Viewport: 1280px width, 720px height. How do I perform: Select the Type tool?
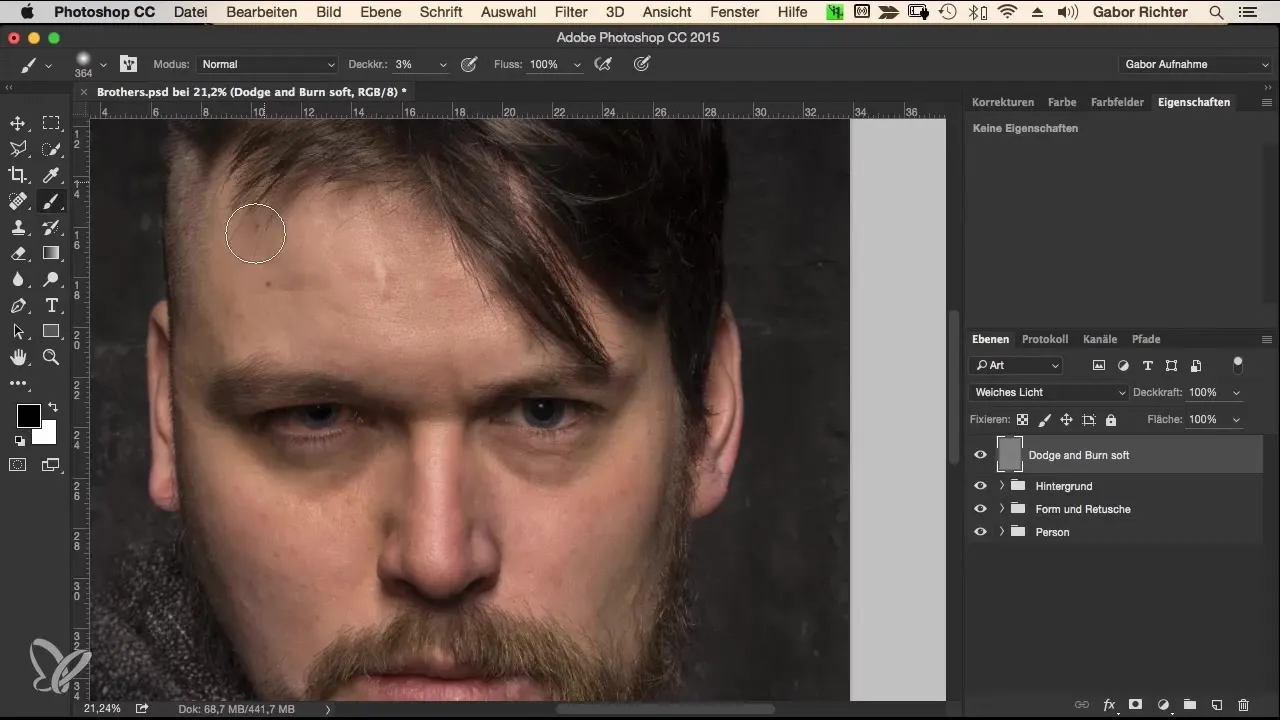pos(51,305)
